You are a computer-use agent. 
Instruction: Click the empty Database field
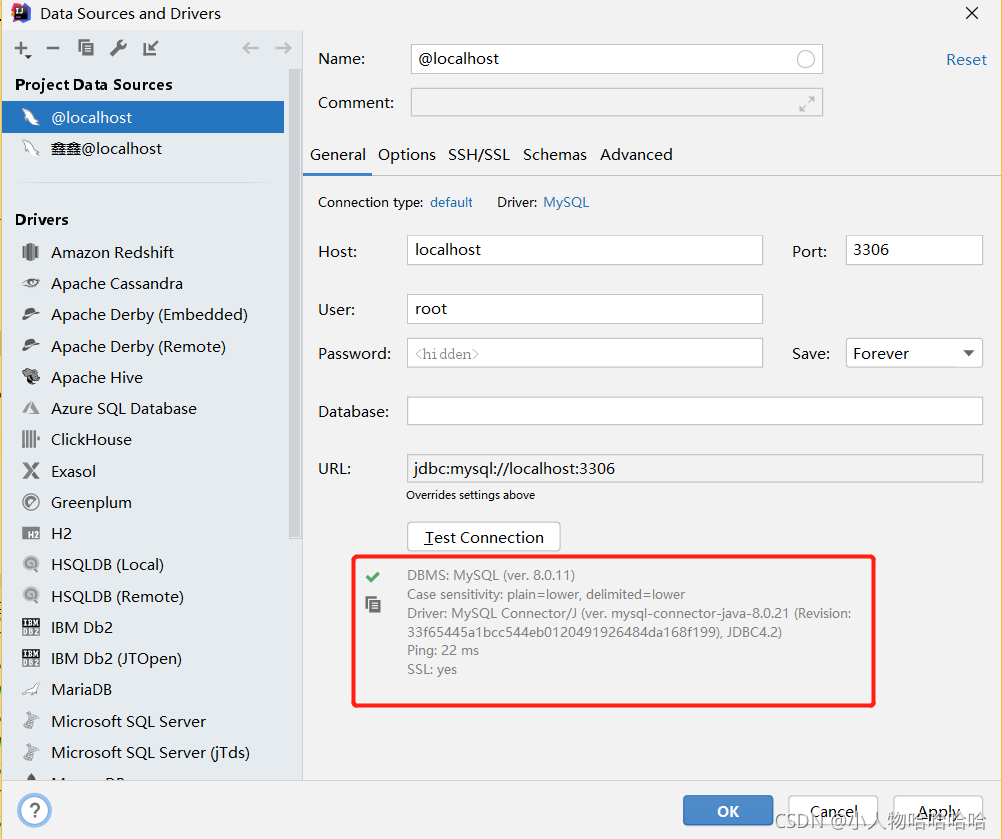pyautogui.click(x=695, y=411)
